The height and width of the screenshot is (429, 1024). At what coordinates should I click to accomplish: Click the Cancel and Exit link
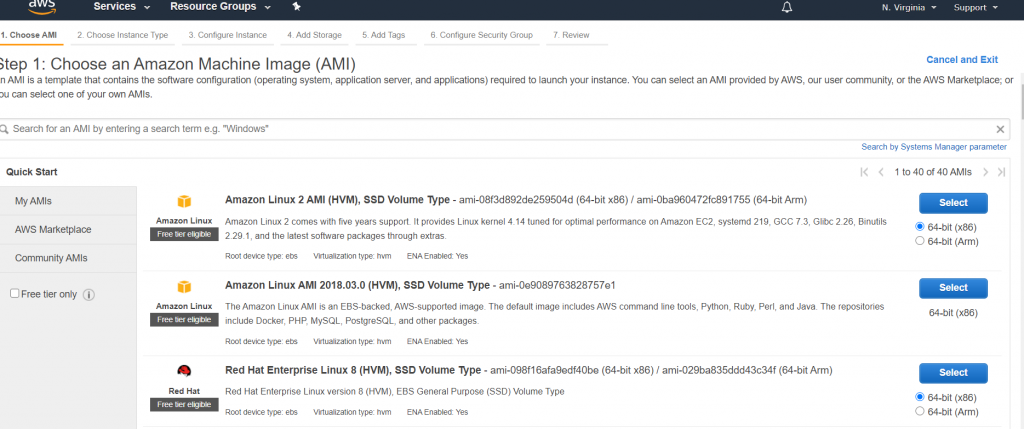(x=962, y=60)
